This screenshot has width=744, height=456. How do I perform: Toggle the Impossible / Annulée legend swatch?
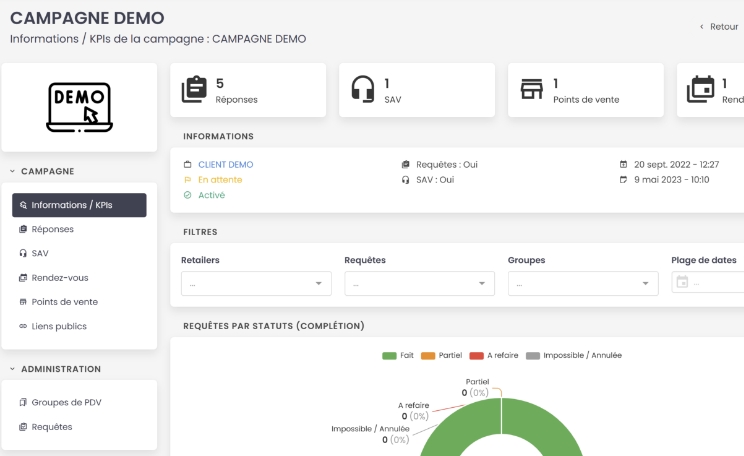click(x=533, y=356)
